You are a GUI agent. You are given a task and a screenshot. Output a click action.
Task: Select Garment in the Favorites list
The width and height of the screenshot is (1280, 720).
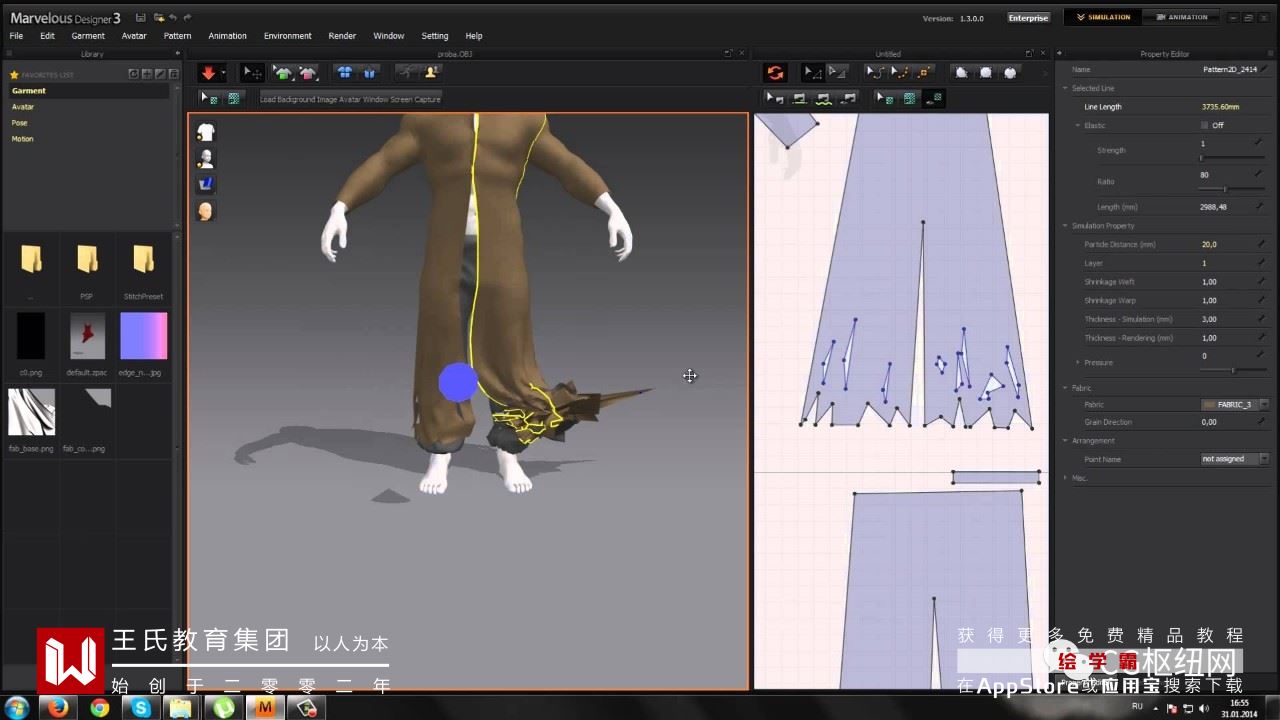87,91
